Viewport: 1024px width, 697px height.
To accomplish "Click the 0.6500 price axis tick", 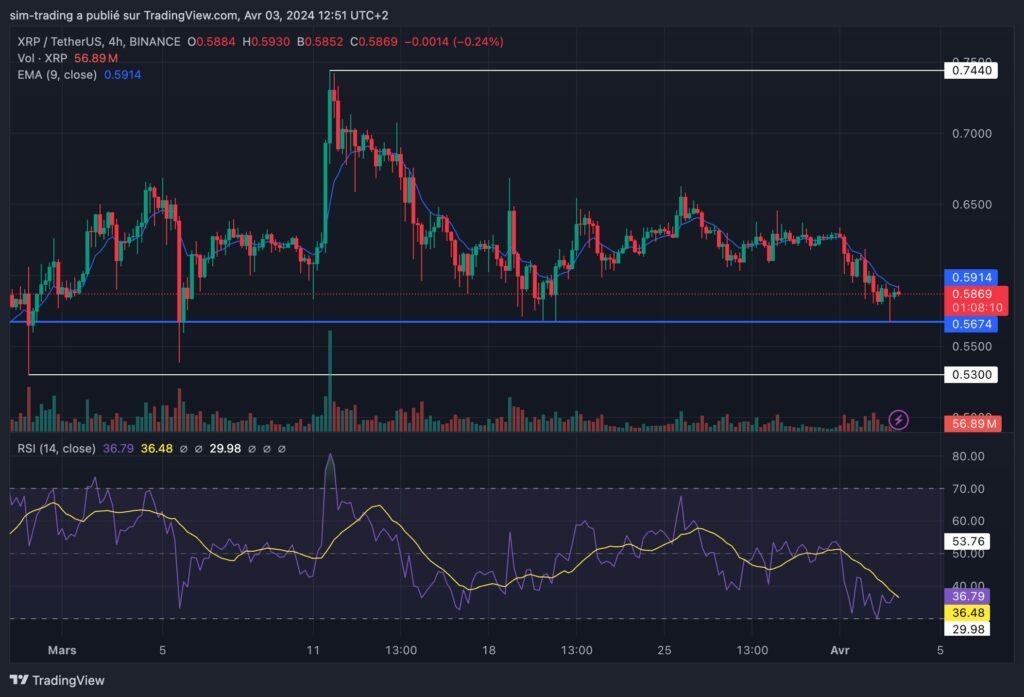I will click(x=972, y=204).
